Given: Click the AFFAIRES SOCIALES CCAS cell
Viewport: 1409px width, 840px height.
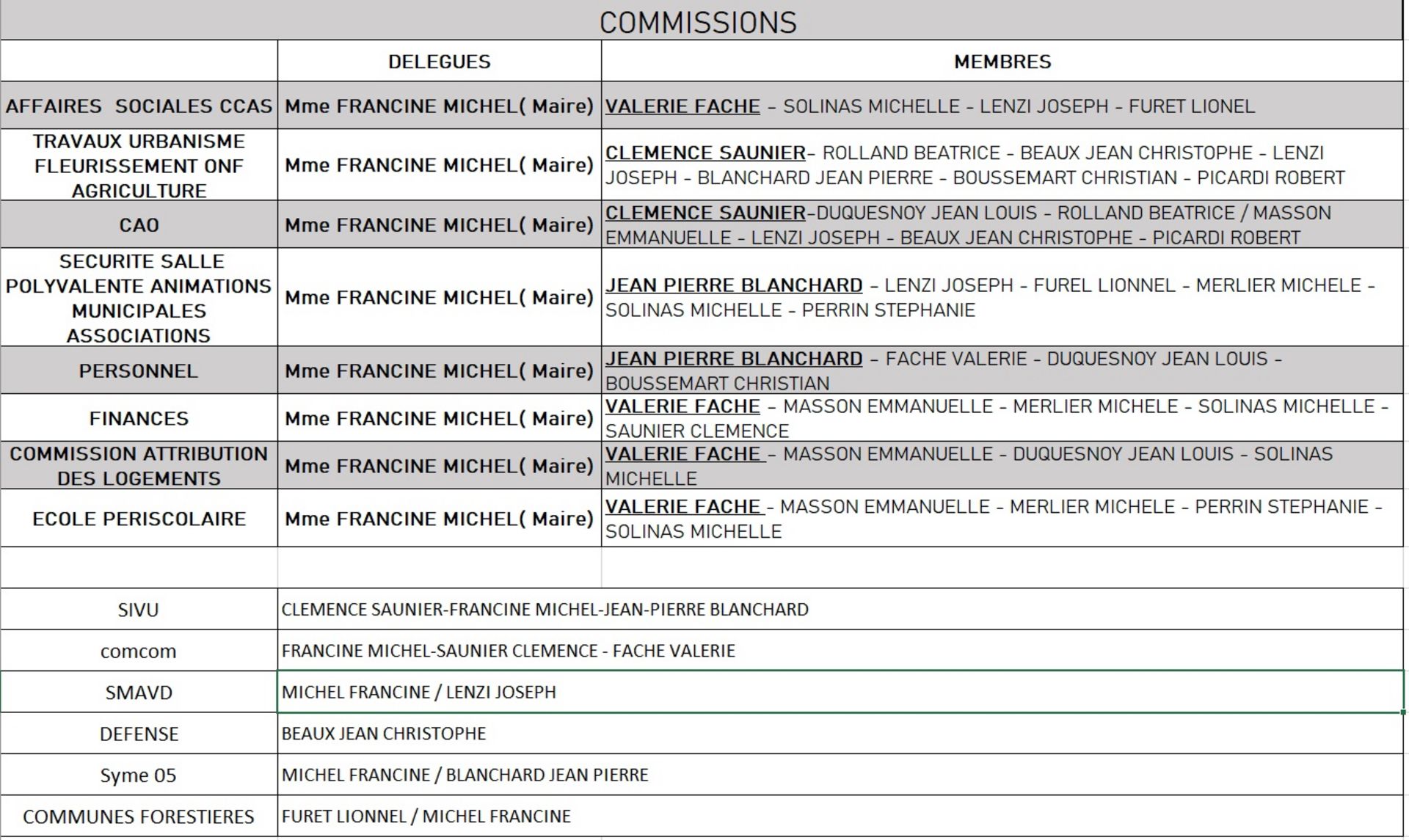Looking at the screenshot, I should tap(139, 106).
